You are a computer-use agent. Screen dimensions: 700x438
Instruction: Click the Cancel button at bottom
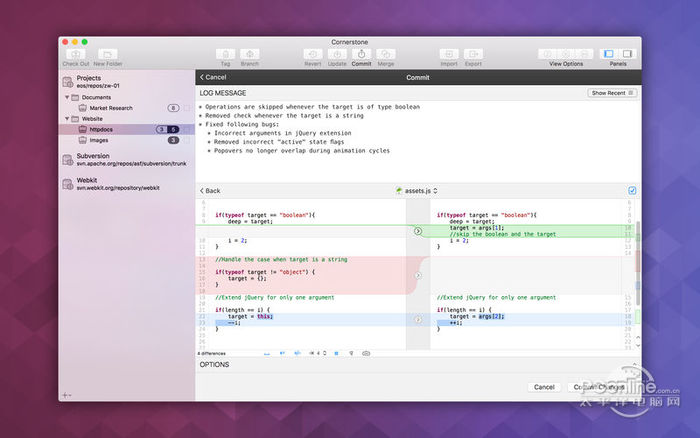point(544,387)
